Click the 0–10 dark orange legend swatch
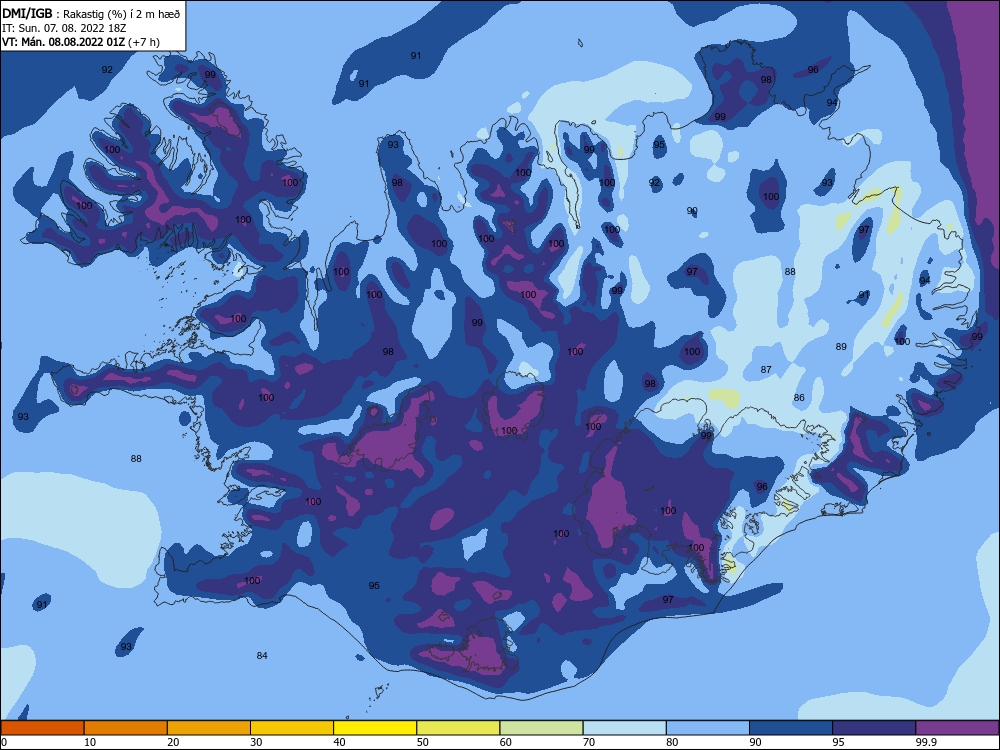 click(x=42, y=728)
